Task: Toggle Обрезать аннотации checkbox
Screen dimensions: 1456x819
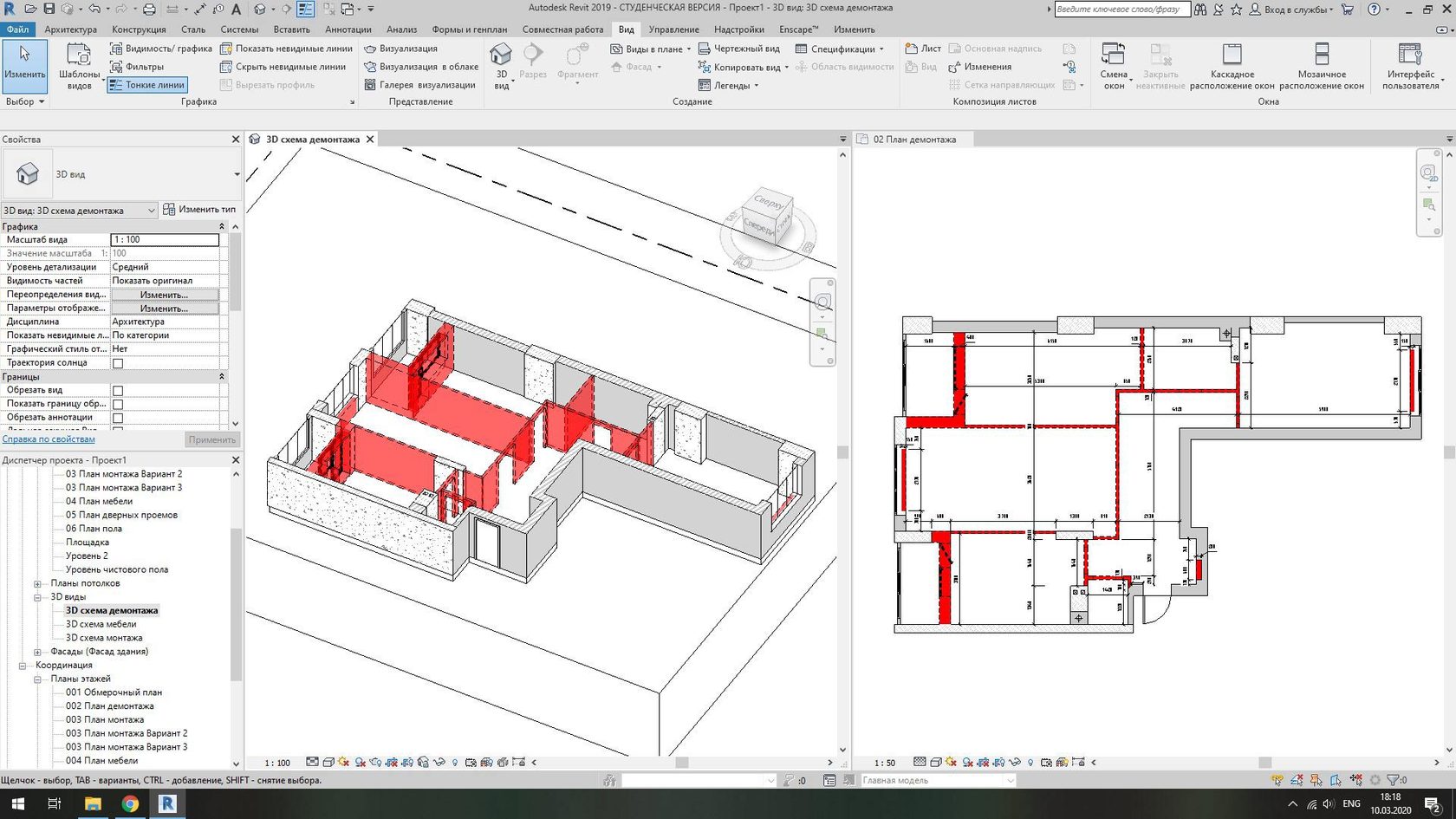Action: point(118,419)
